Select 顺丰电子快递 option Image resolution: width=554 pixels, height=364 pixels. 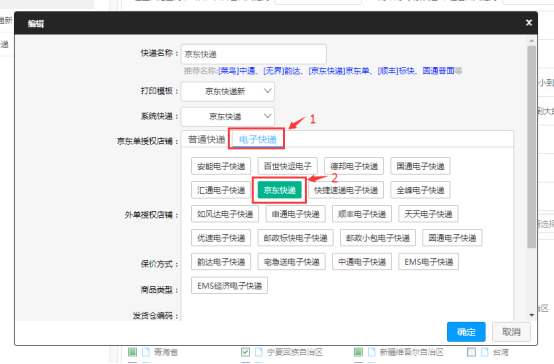click(362, 214)
